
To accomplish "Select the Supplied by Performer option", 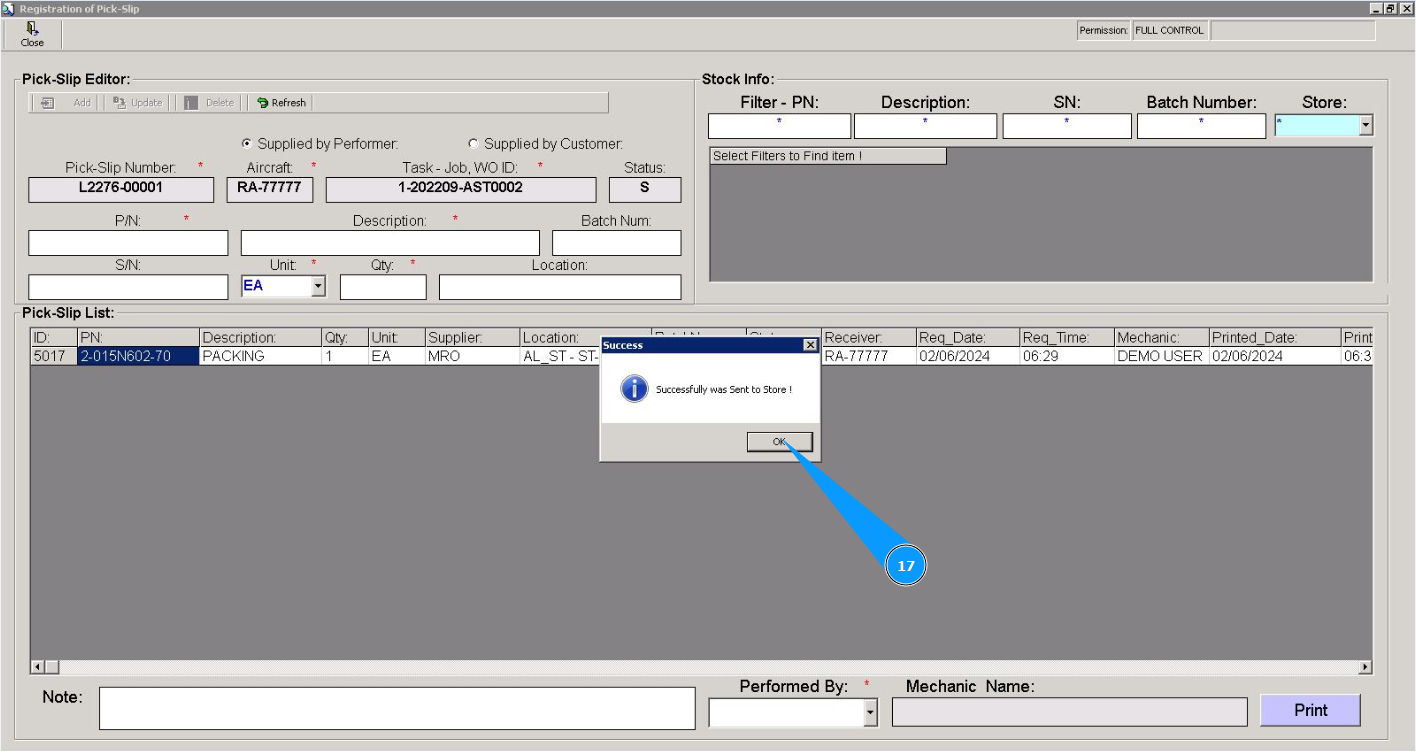I will [247, 144].
